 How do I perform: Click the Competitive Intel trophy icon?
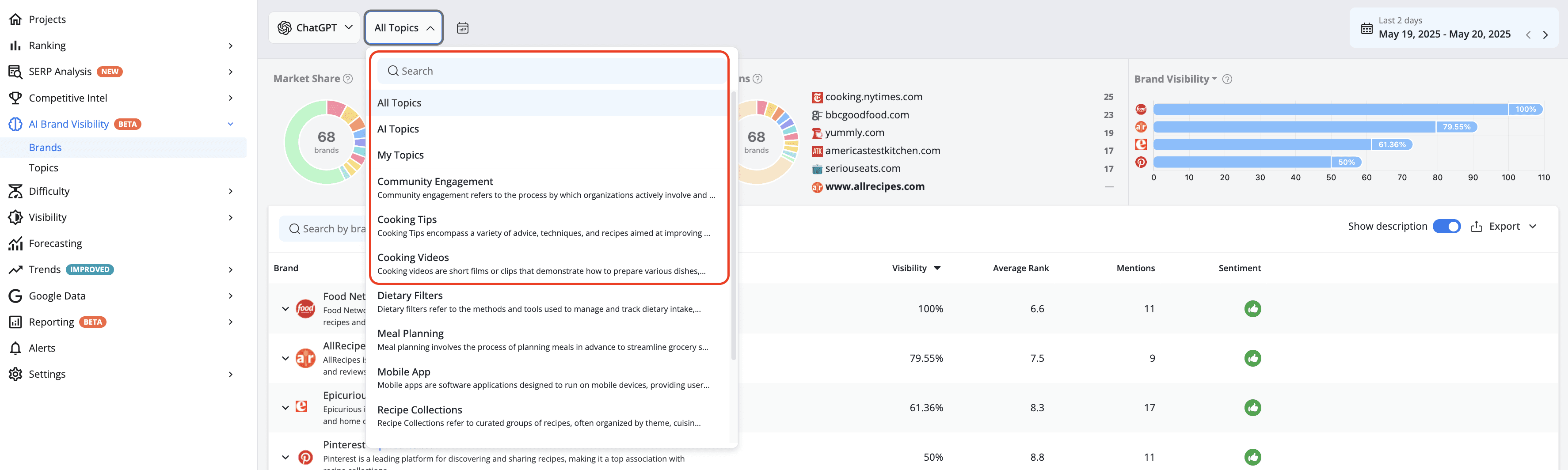point(15,98)
